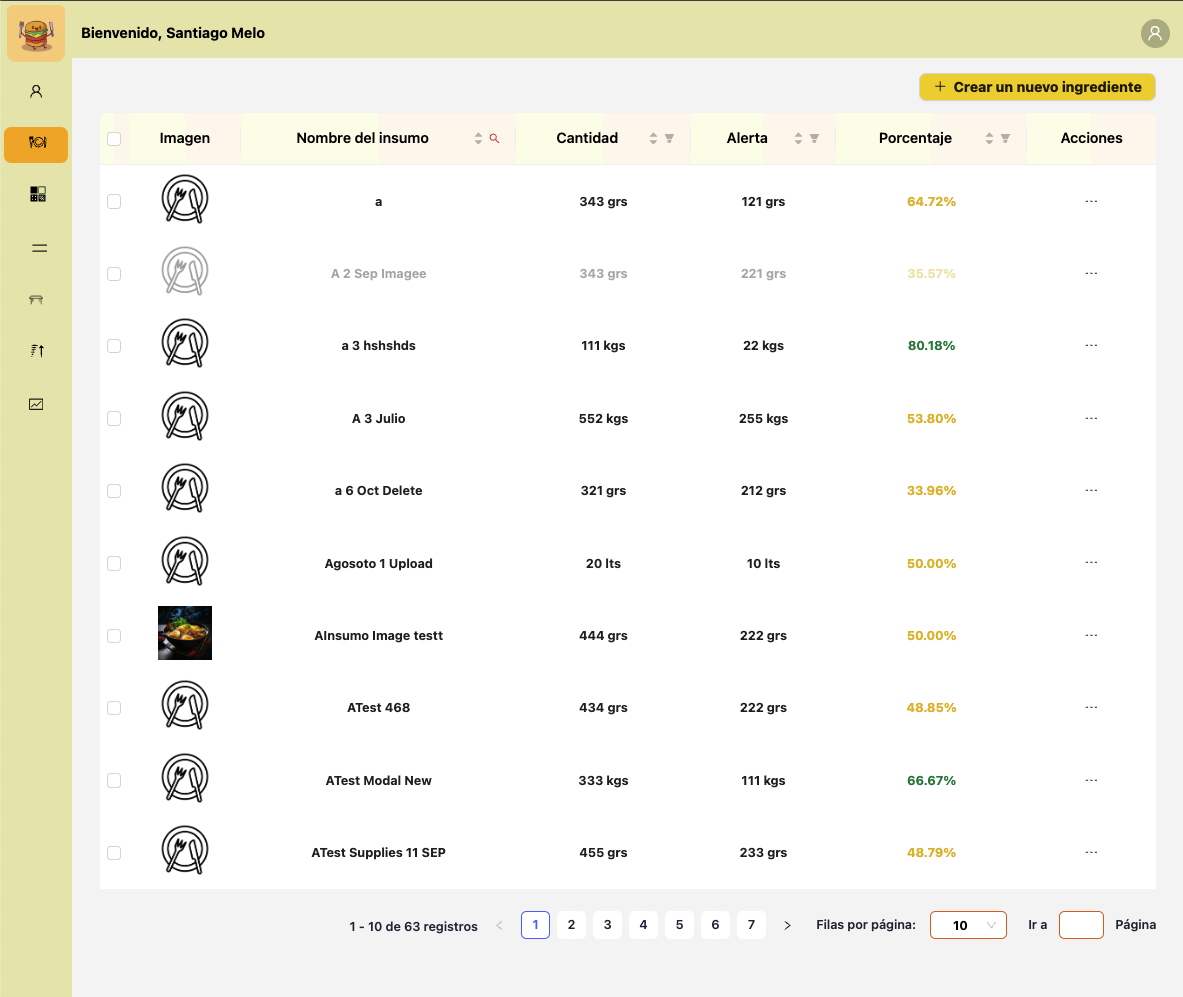Click the burger logo in top-left corner

[x=36, y=33]
